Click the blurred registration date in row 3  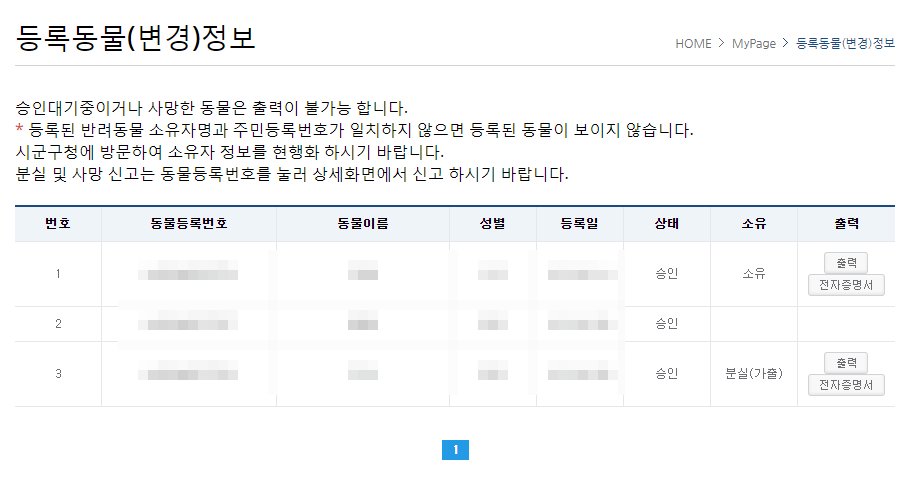click(x=582, y=371)
